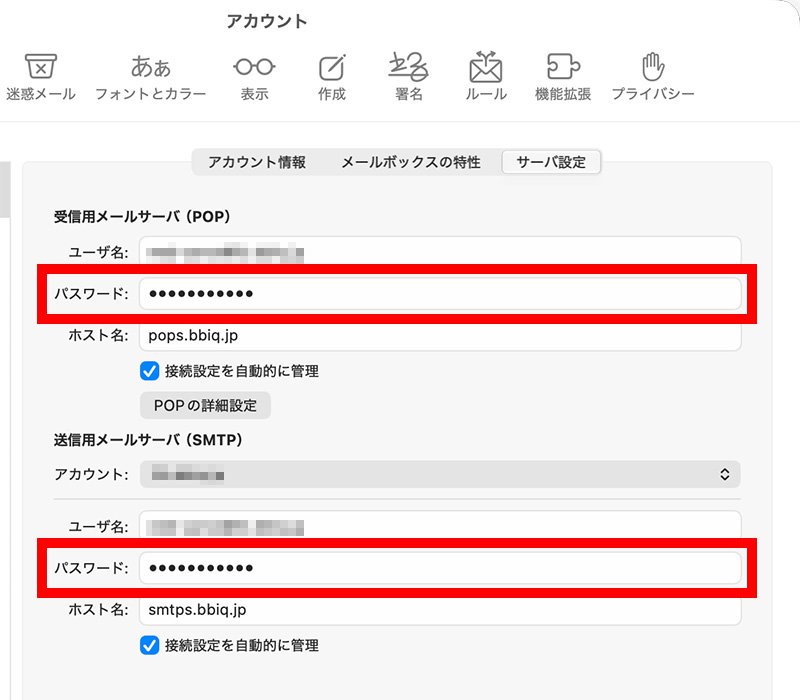Open the 作成 composing preferences
The width and height of the screenshot is (800, 700).
332,78
